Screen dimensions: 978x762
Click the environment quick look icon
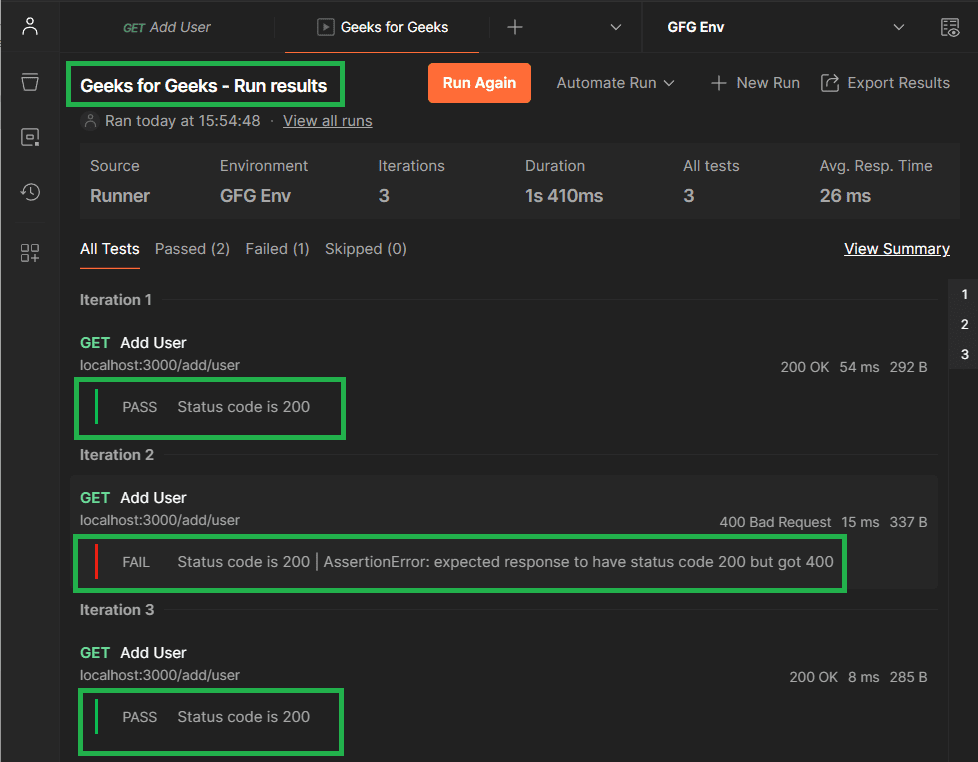950,27
